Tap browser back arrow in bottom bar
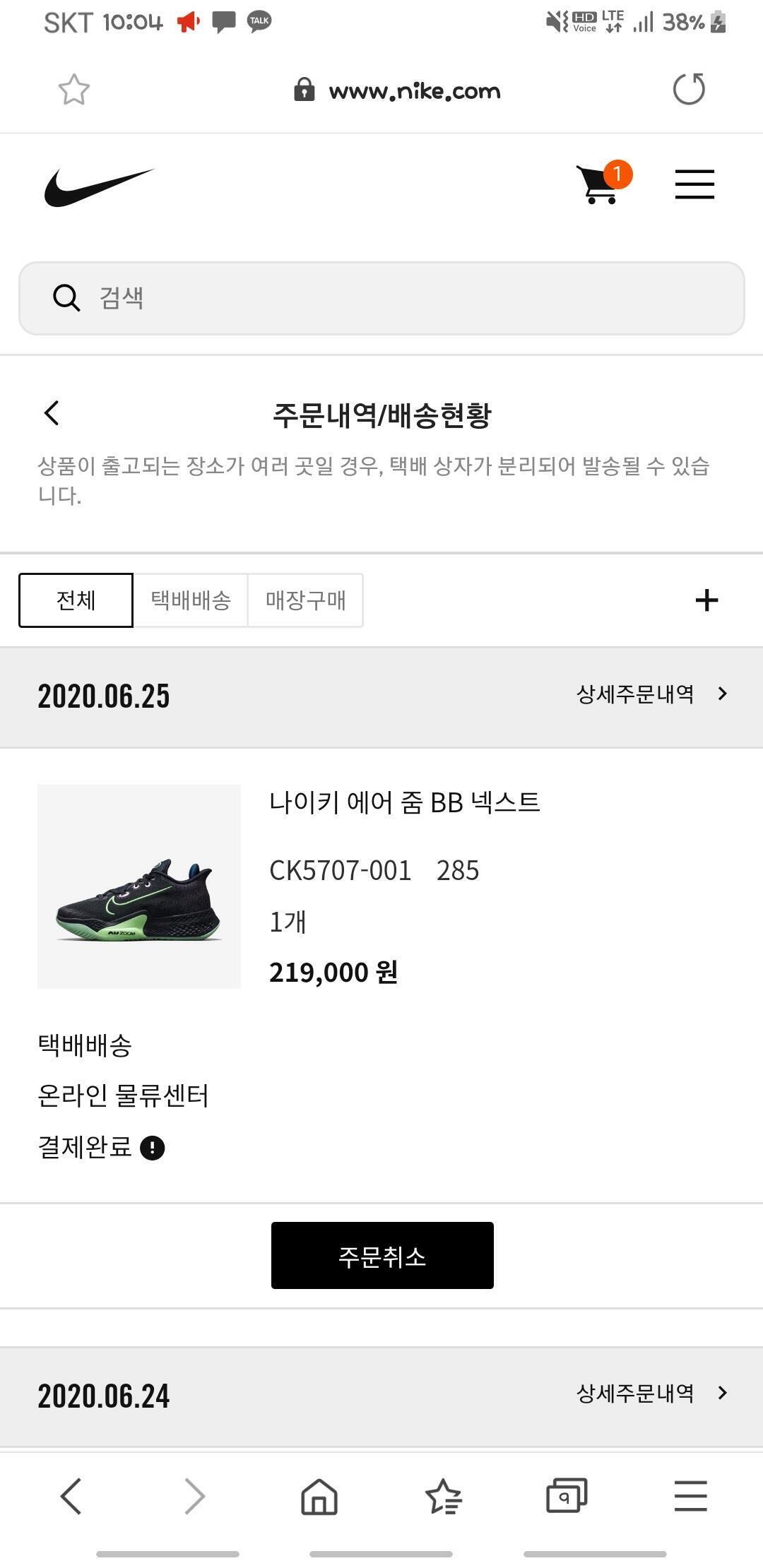763x1568 pixels. click(x=71, y=1496)
